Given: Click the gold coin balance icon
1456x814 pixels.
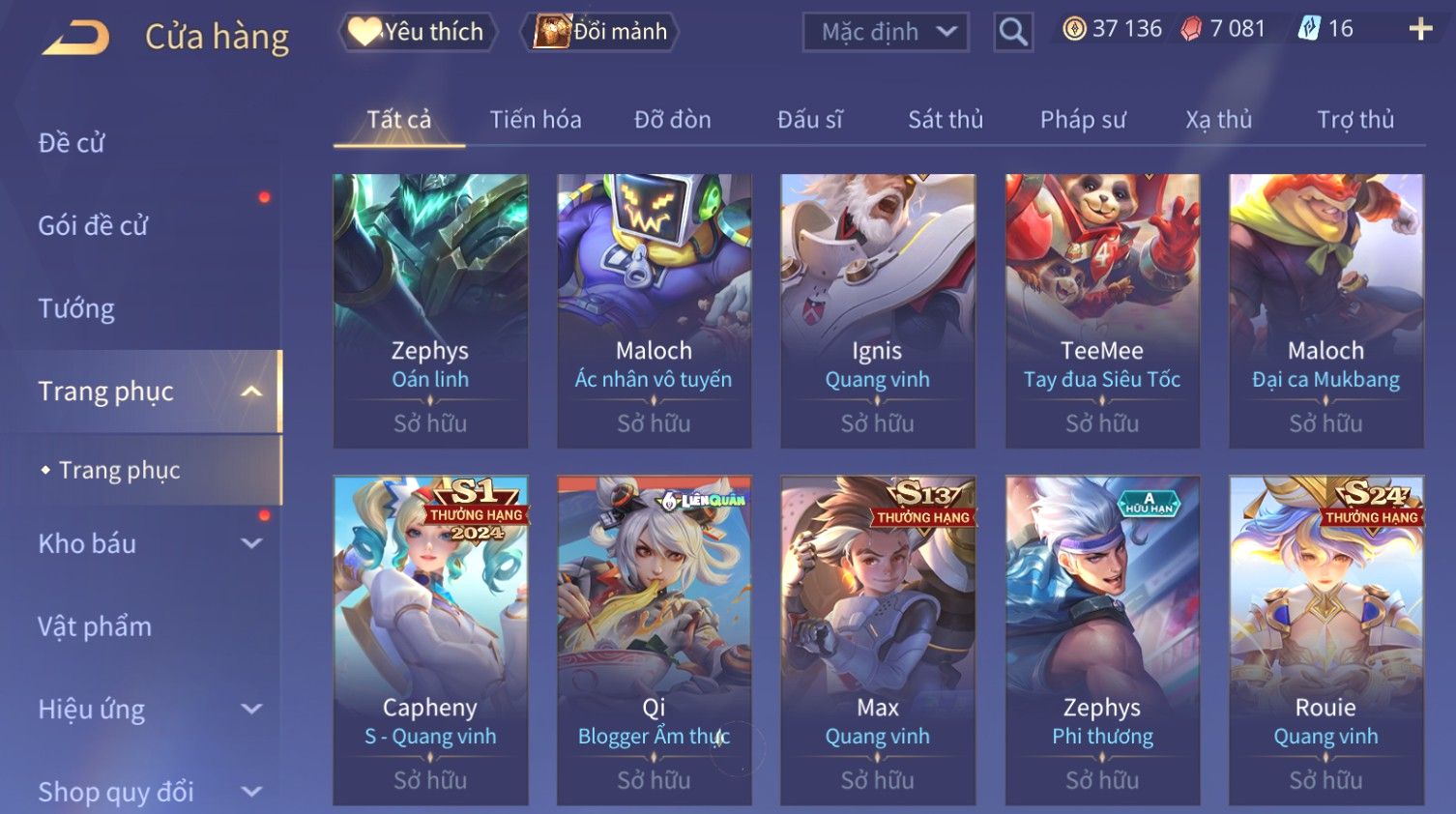Looking at the screenshot, I should click(1074, 29).
